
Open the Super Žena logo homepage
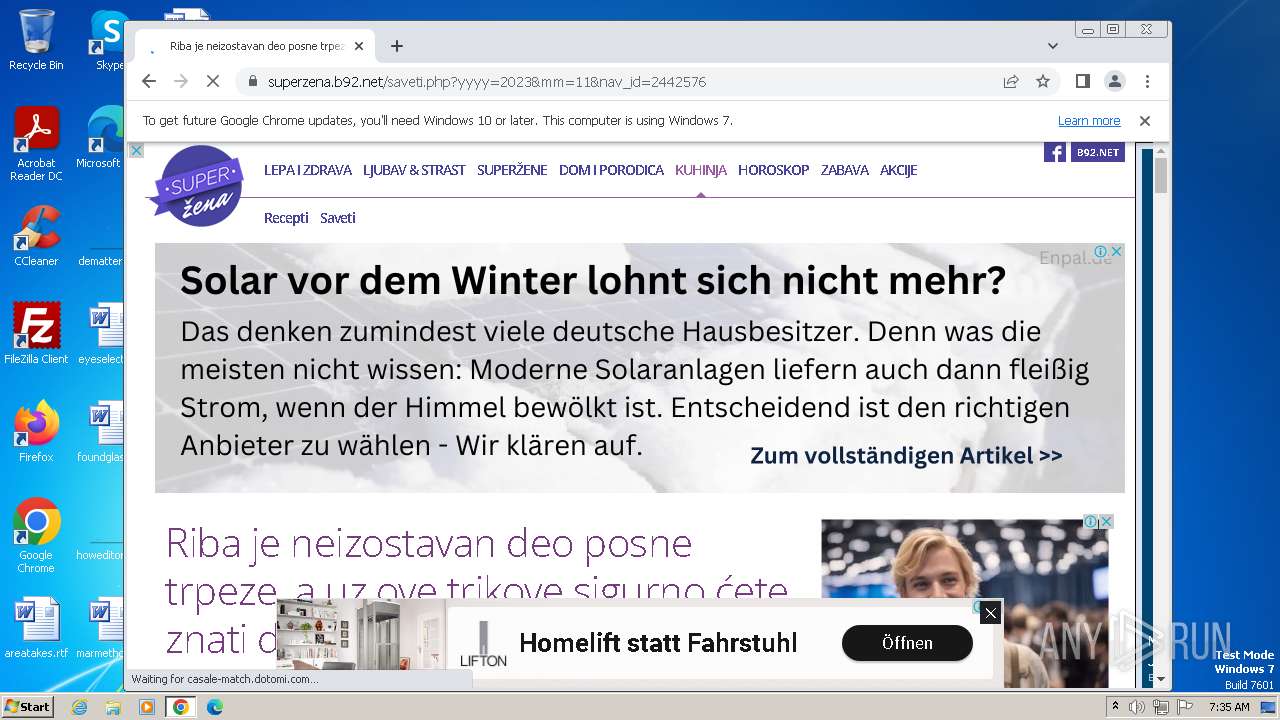(197, 186)
